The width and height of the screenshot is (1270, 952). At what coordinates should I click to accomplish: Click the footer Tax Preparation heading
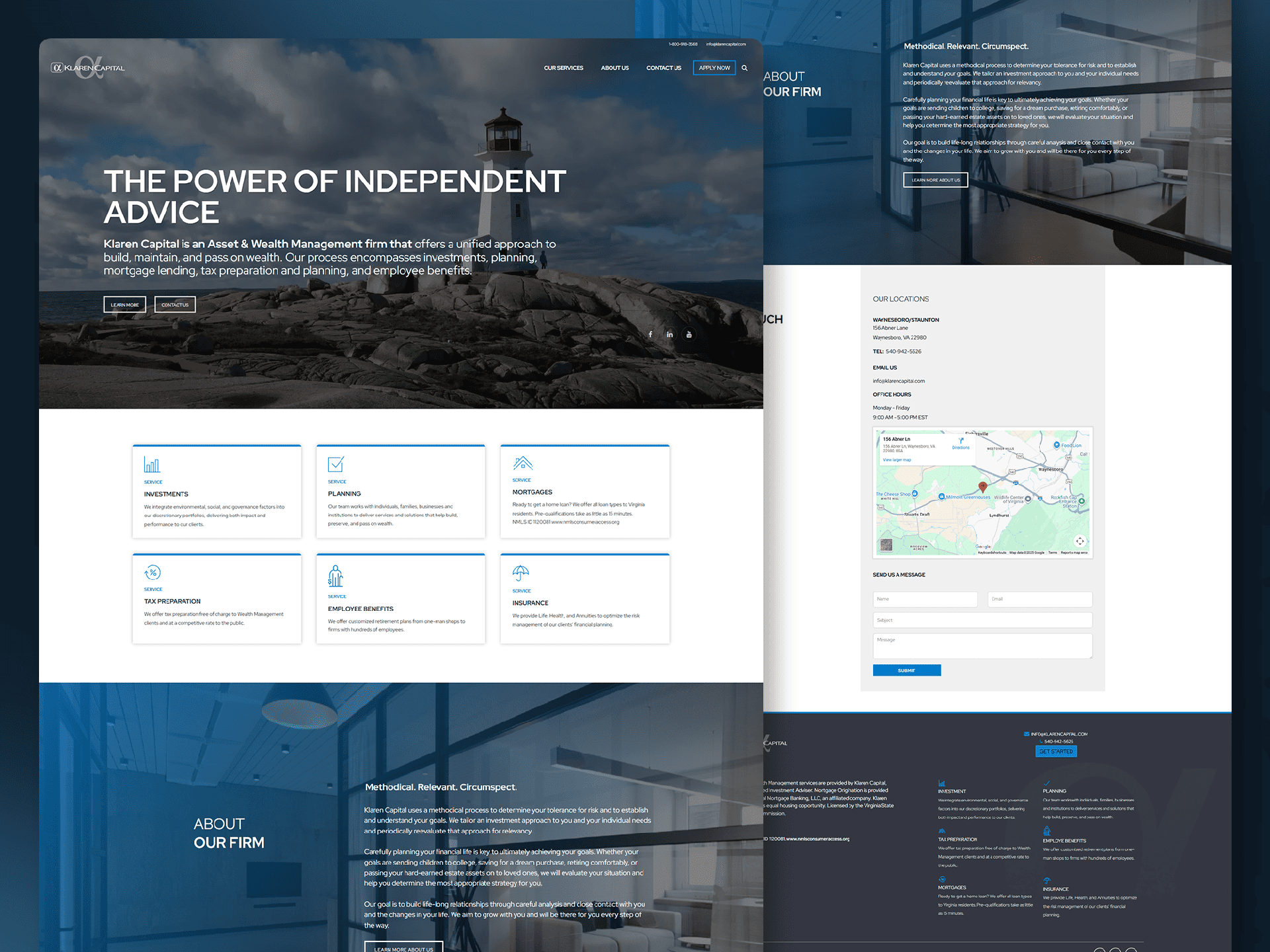pos(957,840)
